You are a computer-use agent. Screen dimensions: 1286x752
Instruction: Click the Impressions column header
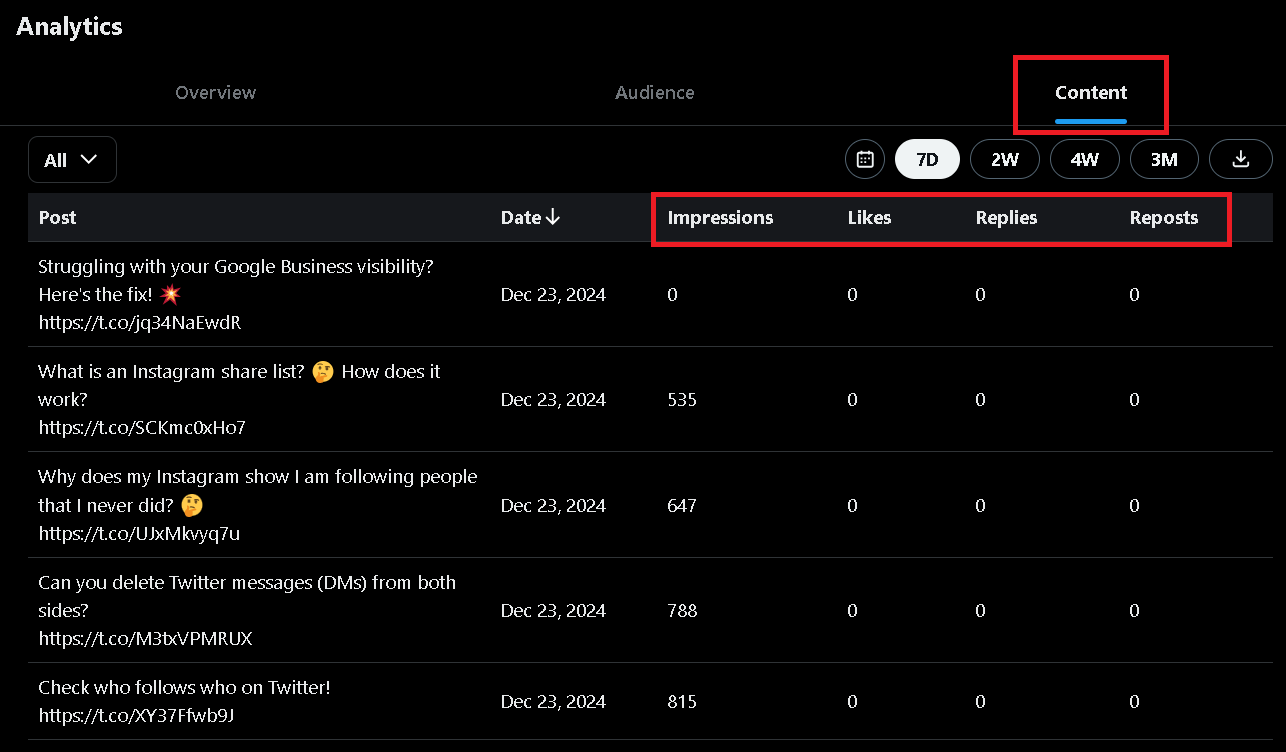click(720, 217)
